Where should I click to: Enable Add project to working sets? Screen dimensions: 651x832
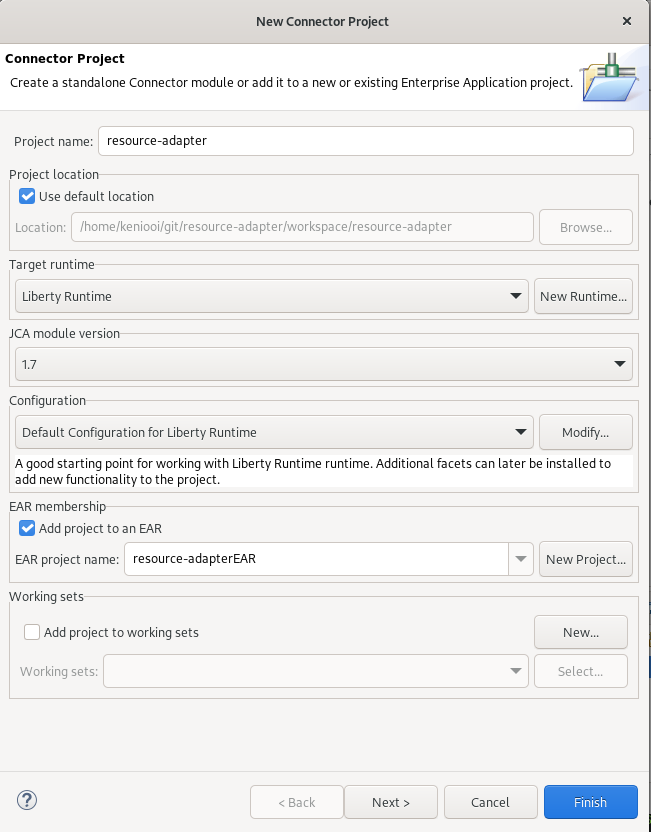(33, 632)
